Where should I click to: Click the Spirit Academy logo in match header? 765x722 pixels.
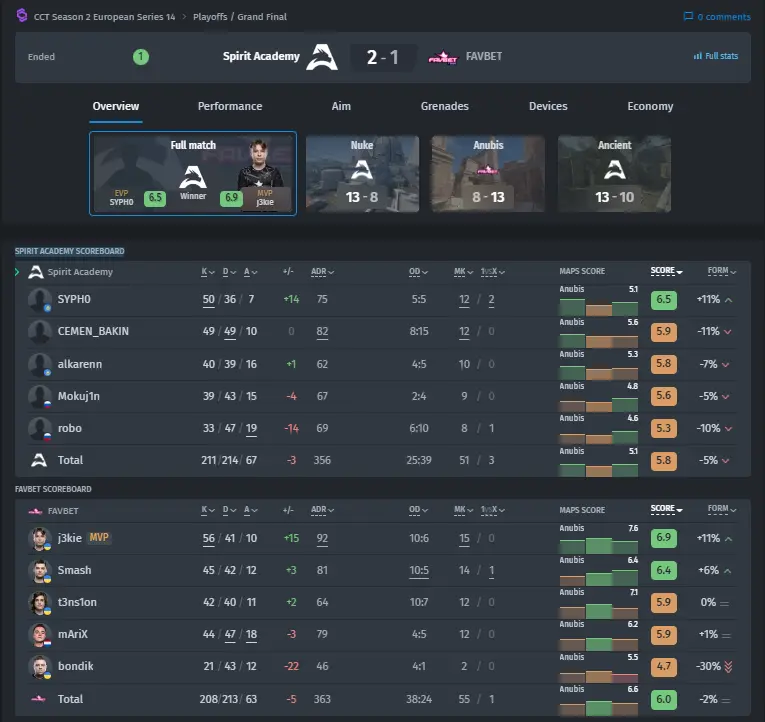coord(322,57)
